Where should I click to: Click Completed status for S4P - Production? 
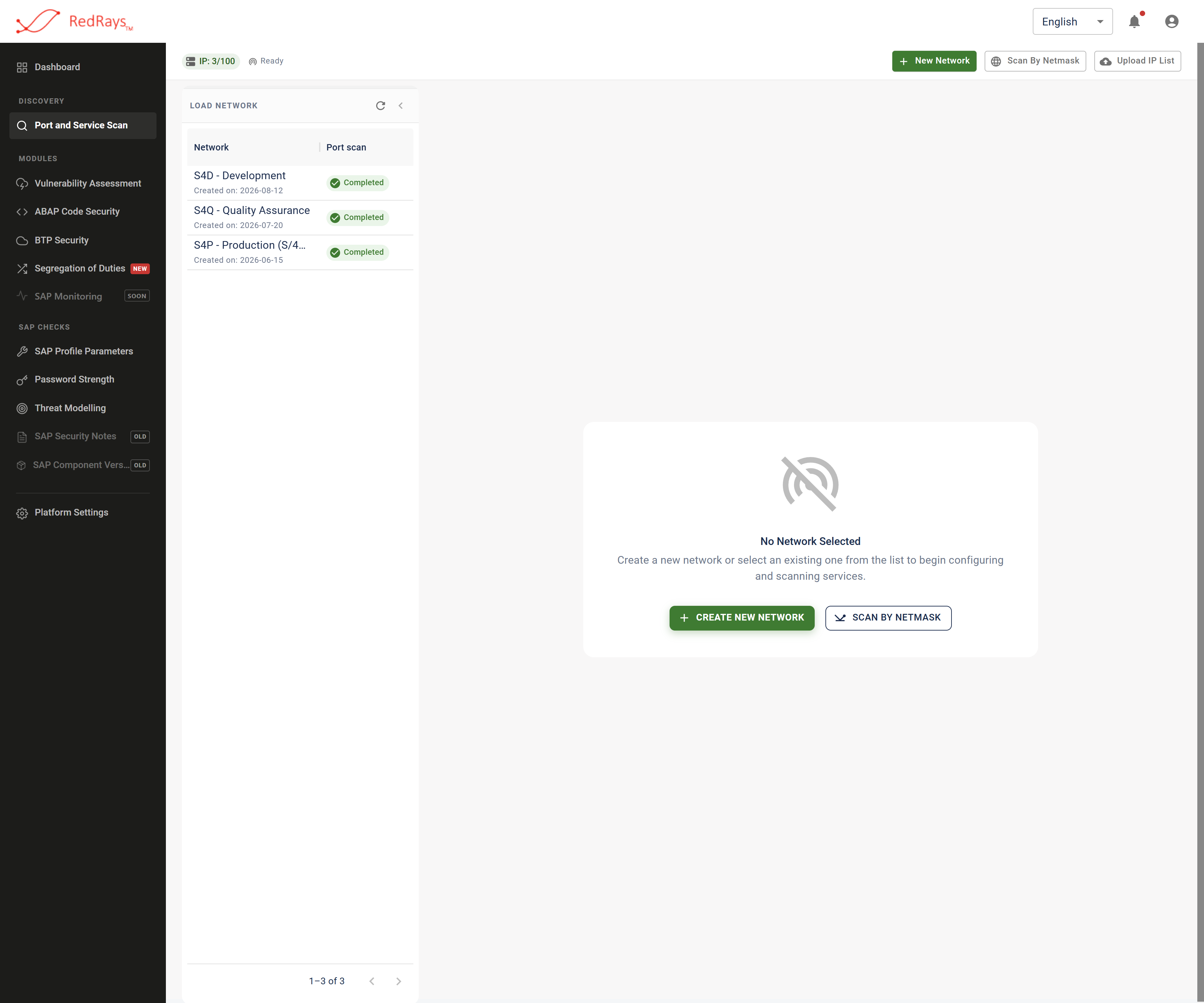click(357, 252)
